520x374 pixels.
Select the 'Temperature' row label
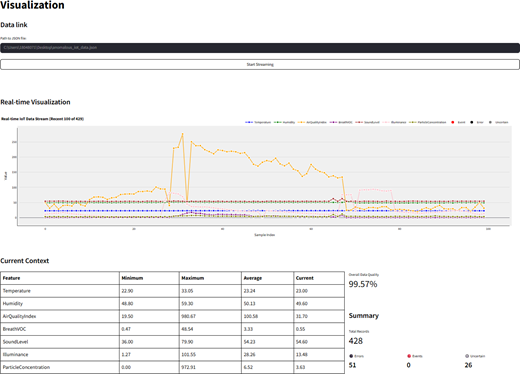[17, 291]
